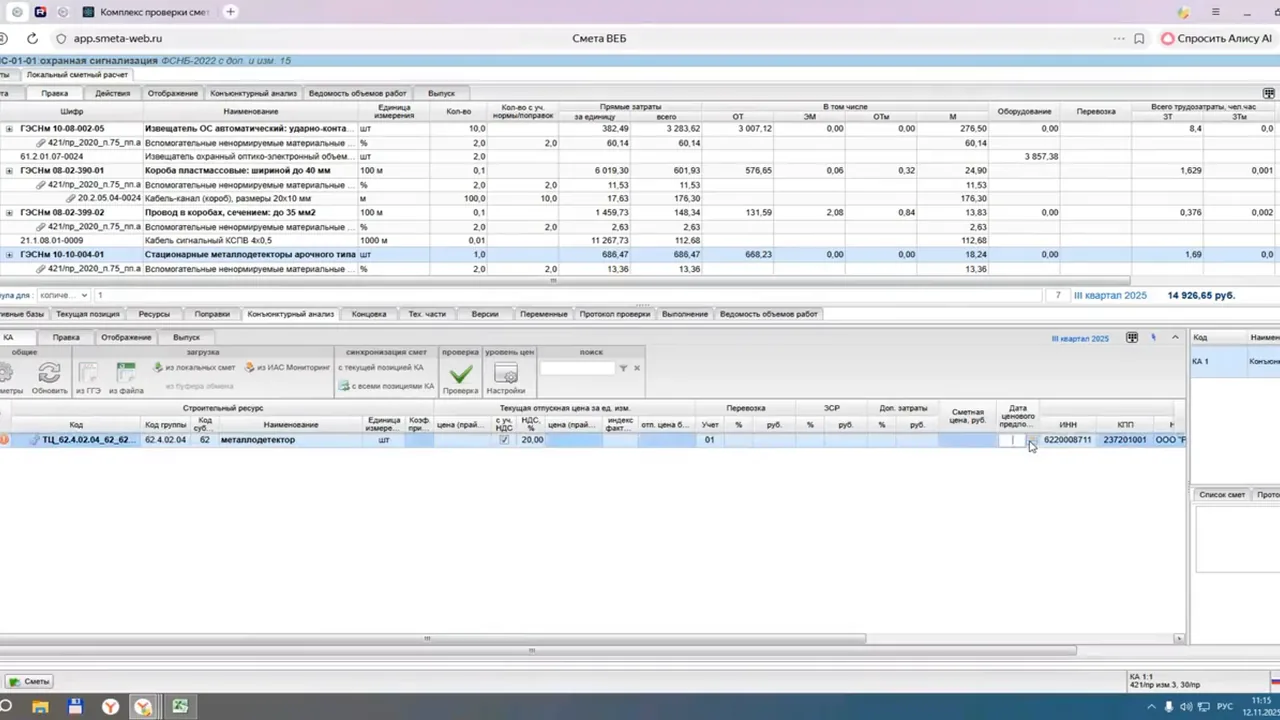Expand the ГЭСНм 08-02-390-01 row
Screen dimensions: 1280x720
pos(9,171)
